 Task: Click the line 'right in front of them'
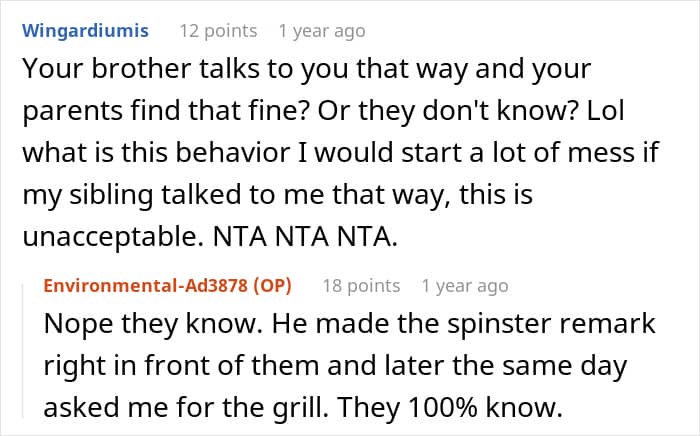click(335, 365)
